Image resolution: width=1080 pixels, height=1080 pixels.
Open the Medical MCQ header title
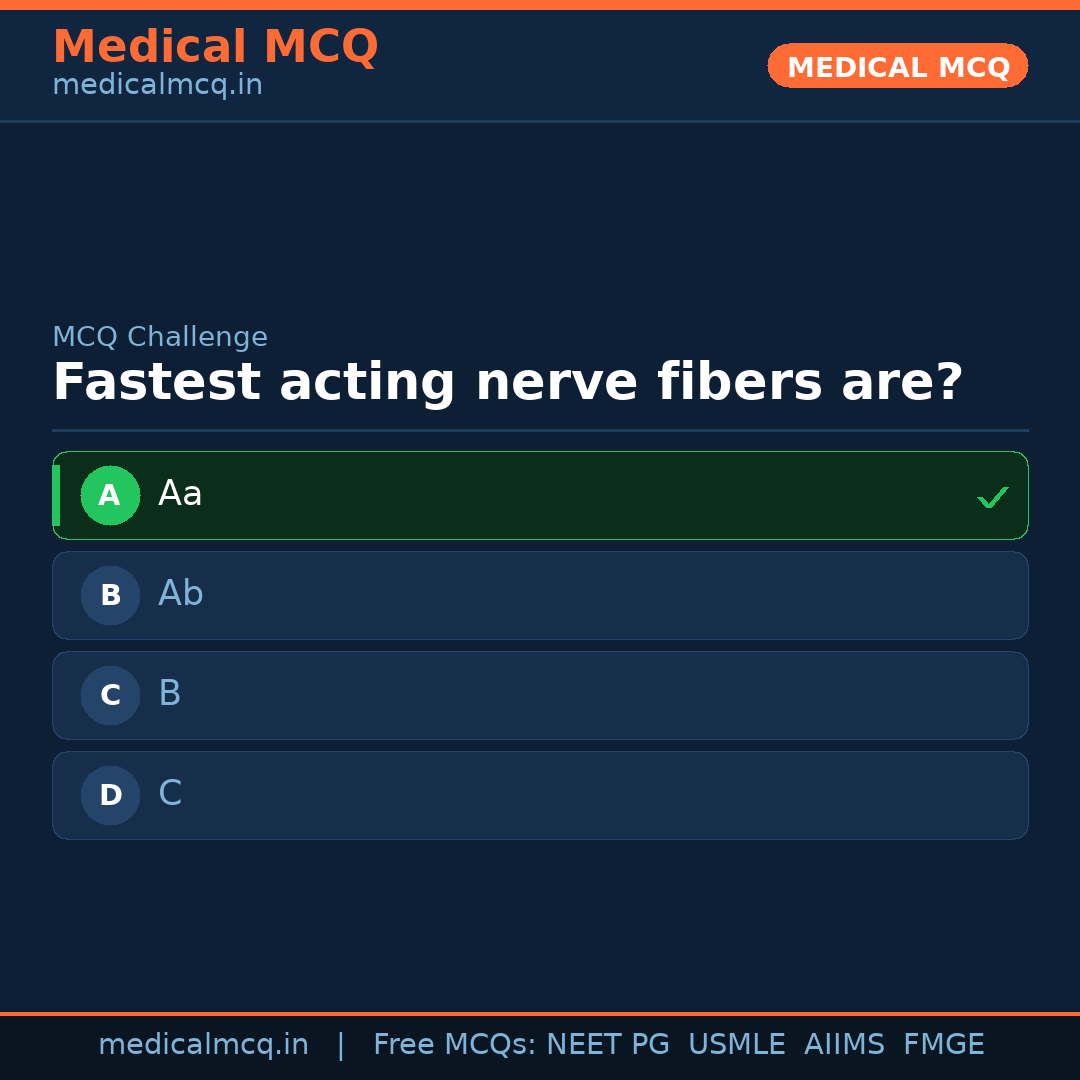(x=215, y=47)
